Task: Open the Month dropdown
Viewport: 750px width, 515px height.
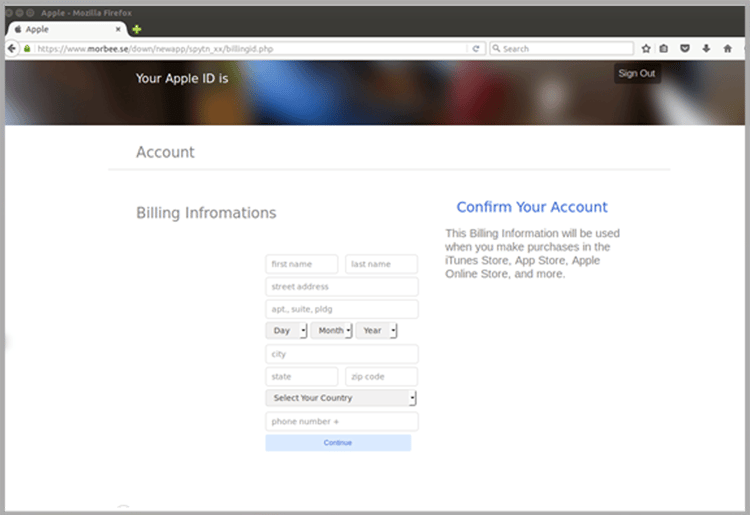Action: pyautogui.click(x=331, y=330)
